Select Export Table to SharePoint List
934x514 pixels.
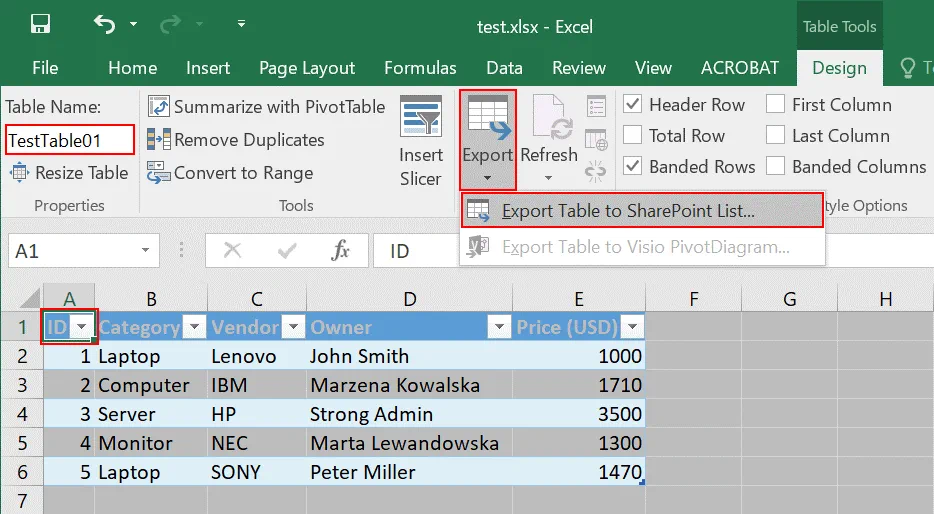[627, 211]
